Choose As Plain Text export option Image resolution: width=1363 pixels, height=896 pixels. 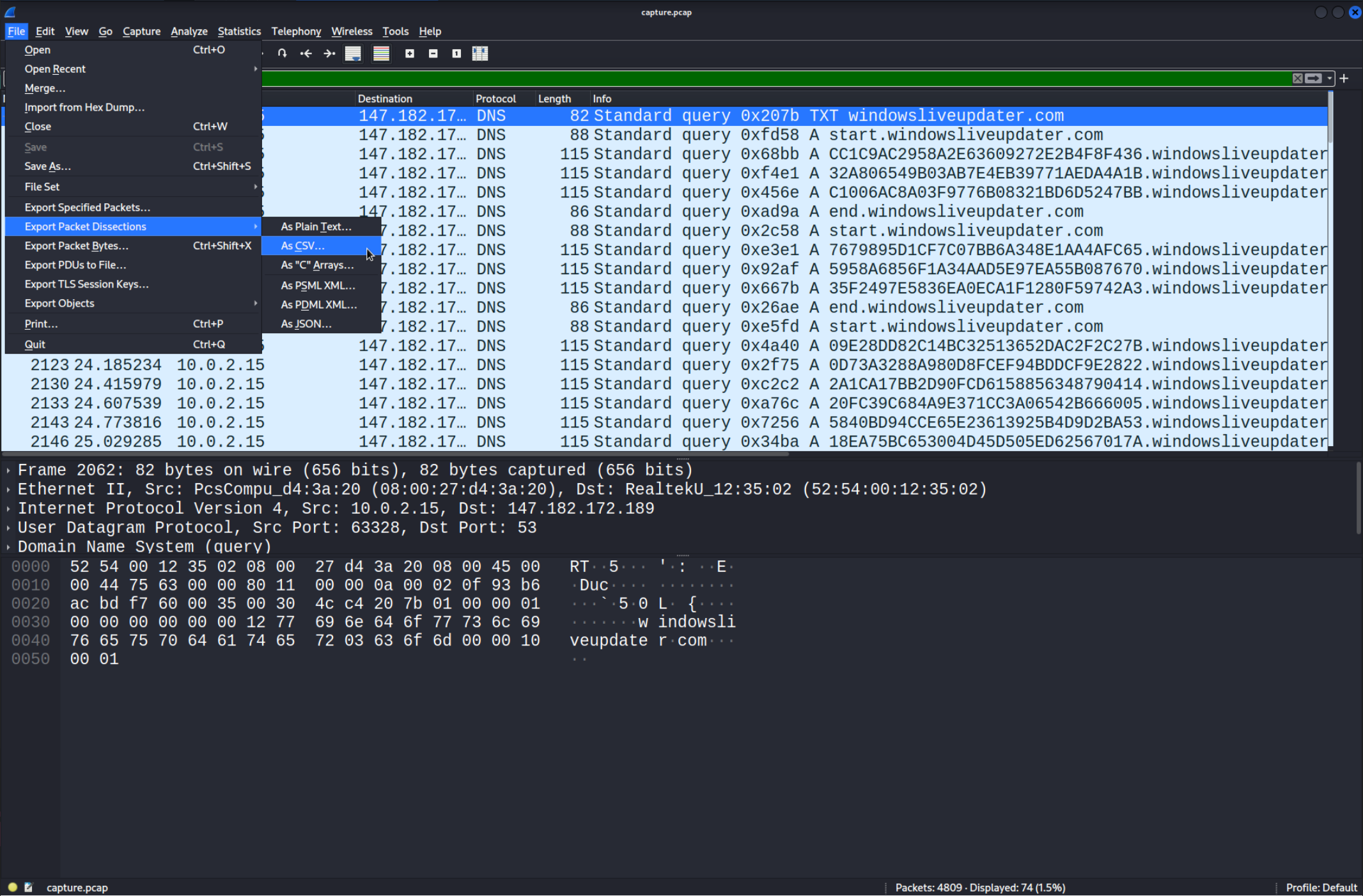pyautogui.click(x=321, y=226)
